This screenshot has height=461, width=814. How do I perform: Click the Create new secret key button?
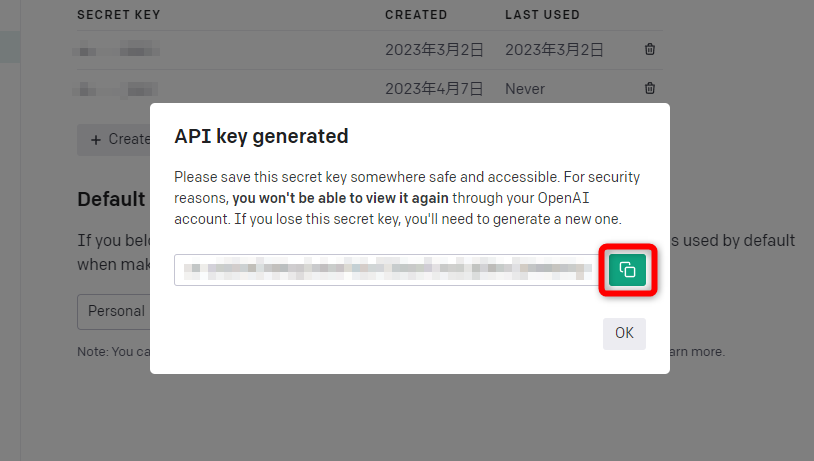114,139
